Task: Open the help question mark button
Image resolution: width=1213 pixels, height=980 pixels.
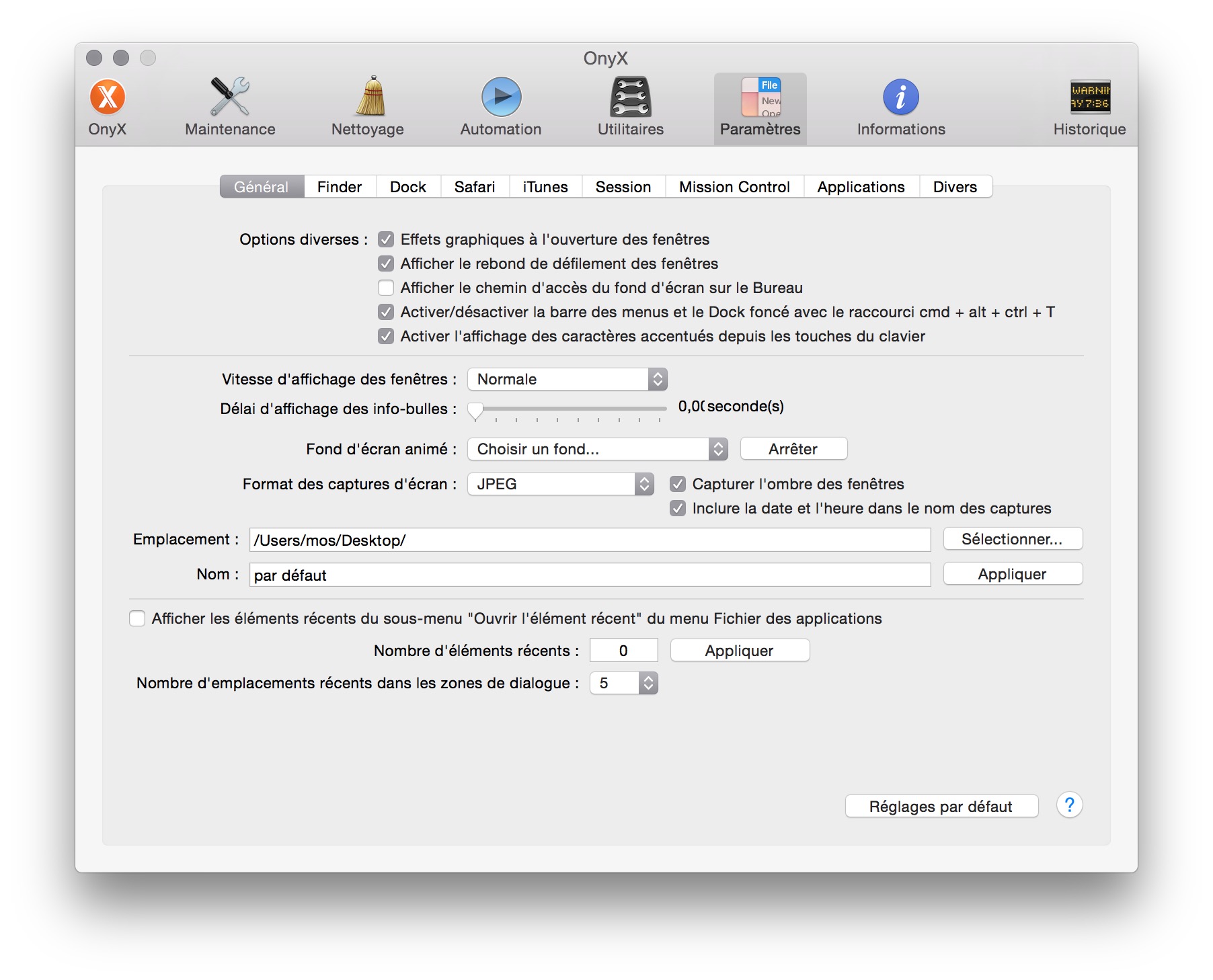Action: click(x=1069, y=805)
